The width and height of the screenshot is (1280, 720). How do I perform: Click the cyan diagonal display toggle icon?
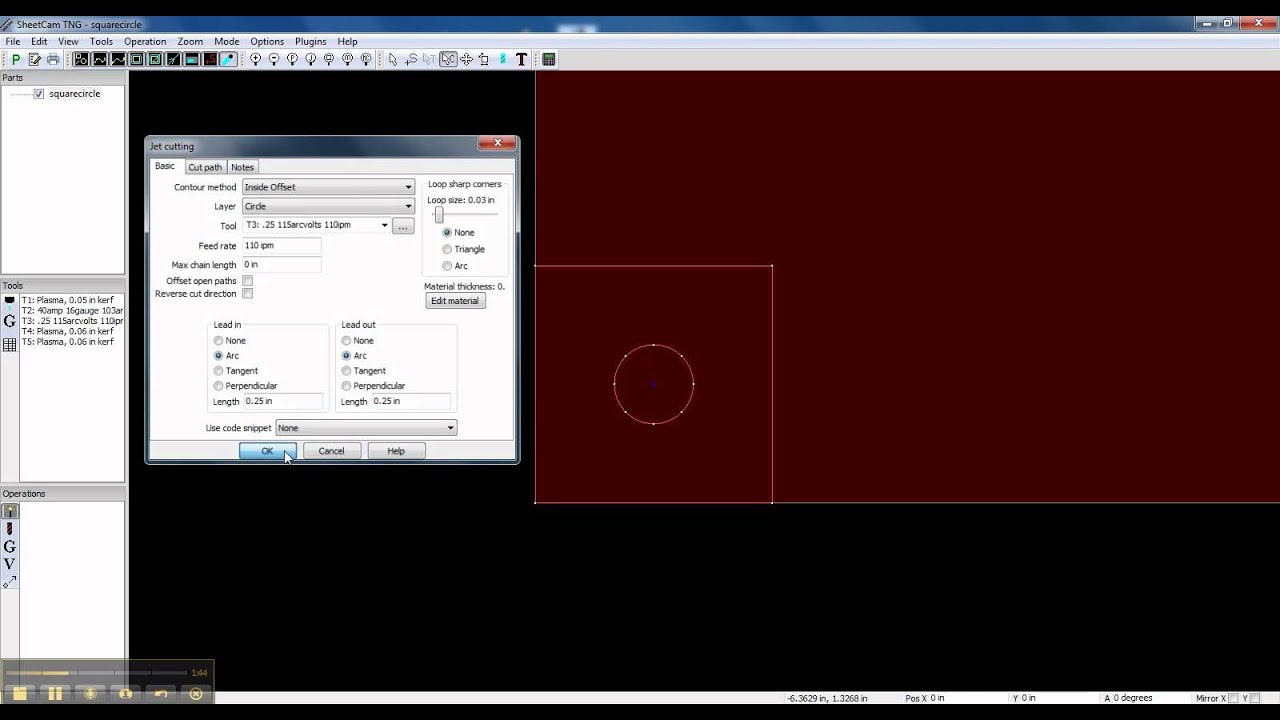(x=229, y=59)
